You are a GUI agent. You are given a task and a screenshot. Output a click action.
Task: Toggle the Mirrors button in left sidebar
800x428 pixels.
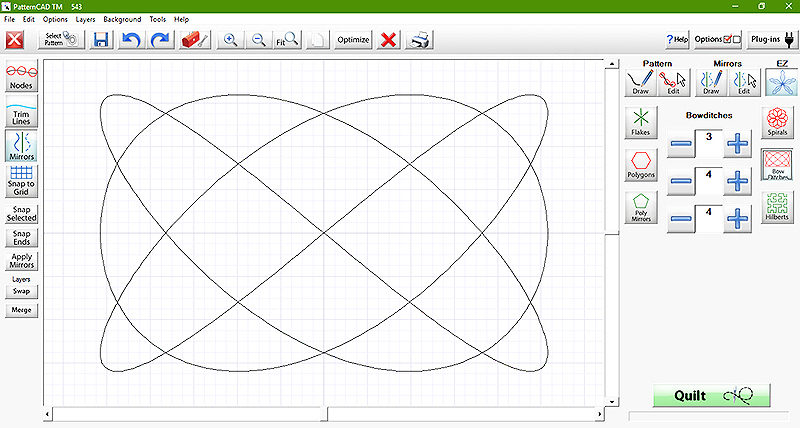pyautogui.click(x=22, y=145)
